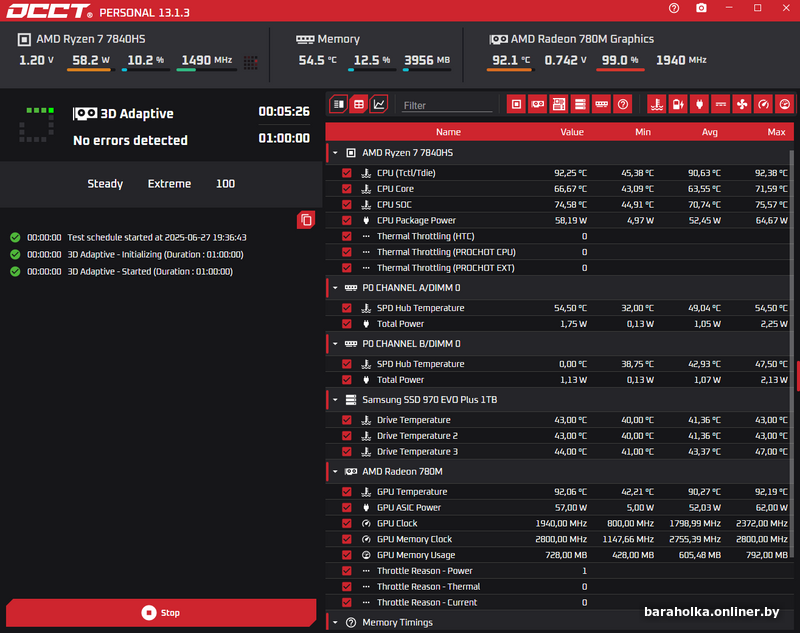Switch to compact list view of sensors
800x633 pixels.
coord(339,104)
